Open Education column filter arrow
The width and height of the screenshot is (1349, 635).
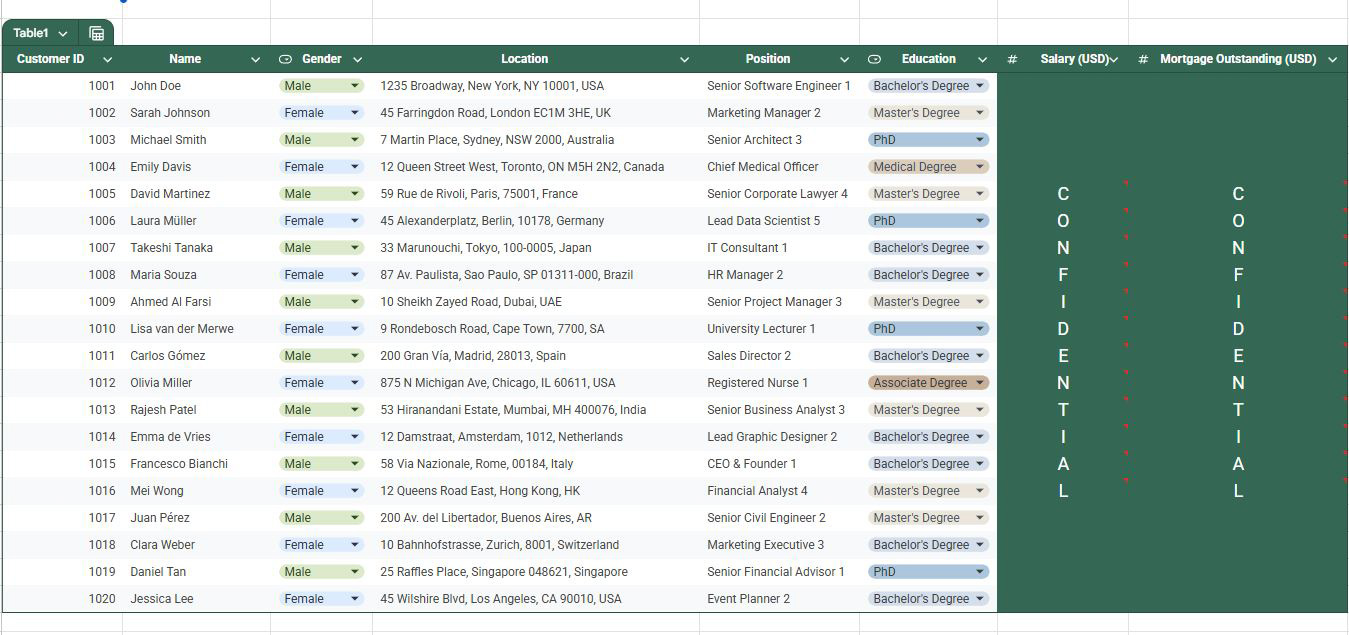pos(982,59)
